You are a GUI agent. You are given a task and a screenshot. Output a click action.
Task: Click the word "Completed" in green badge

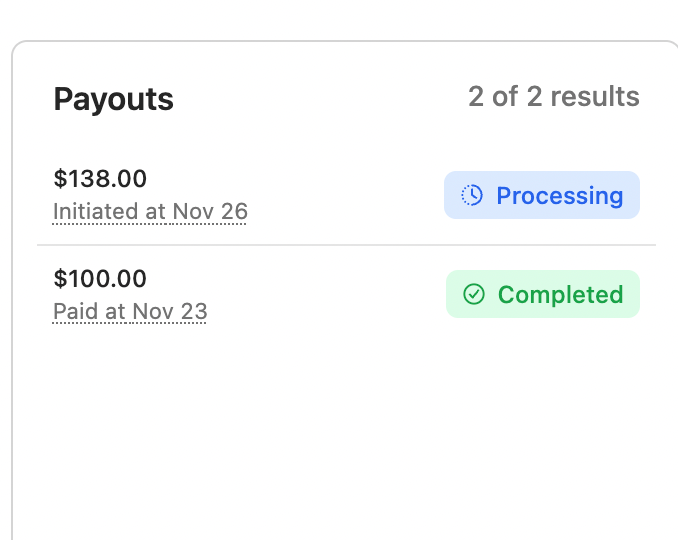[x=560, y=294]
